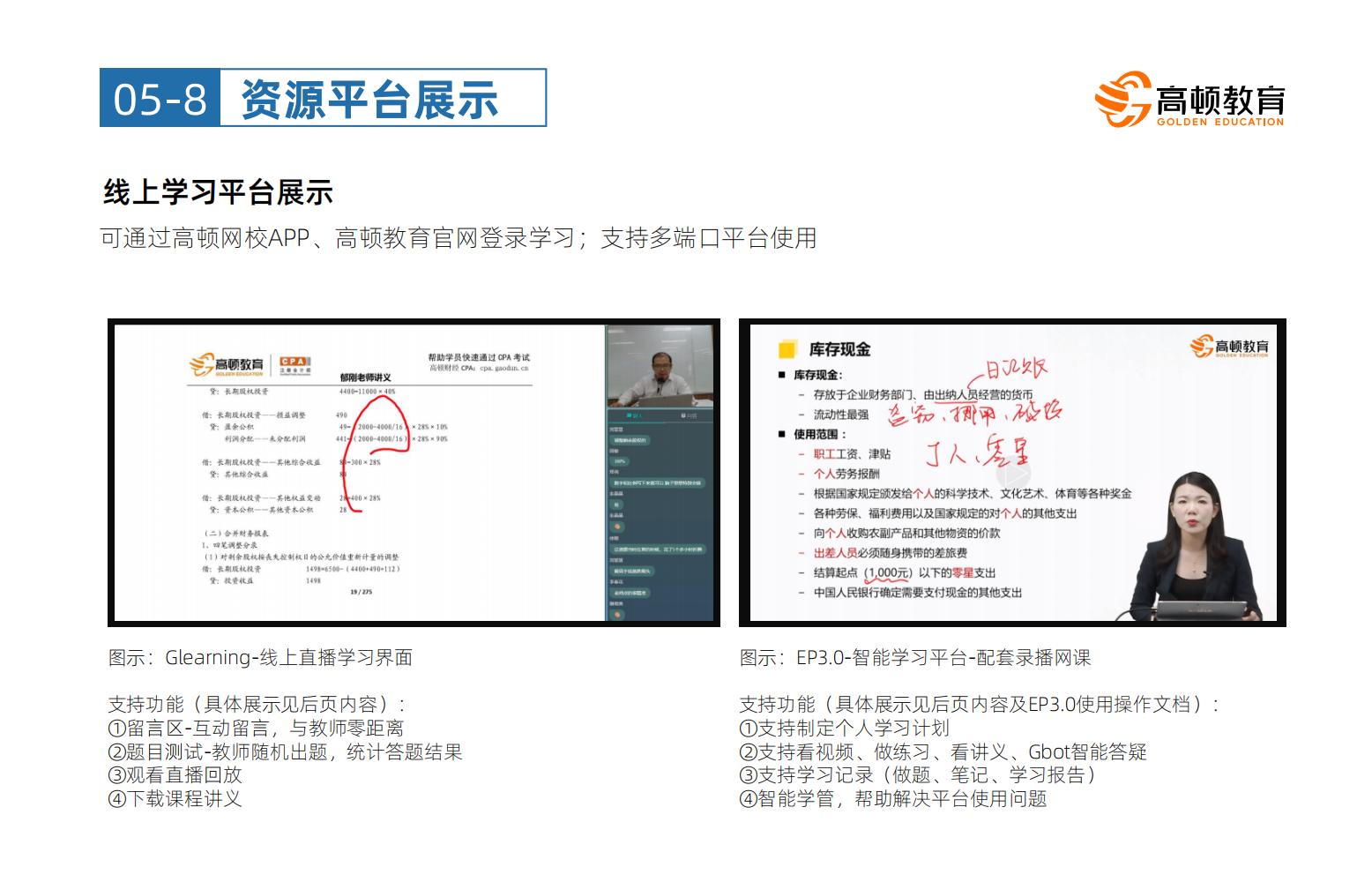Click the teacher webcam feed in the live-stream screenshot
This screenshot has height=882, width=1372.
660,365
